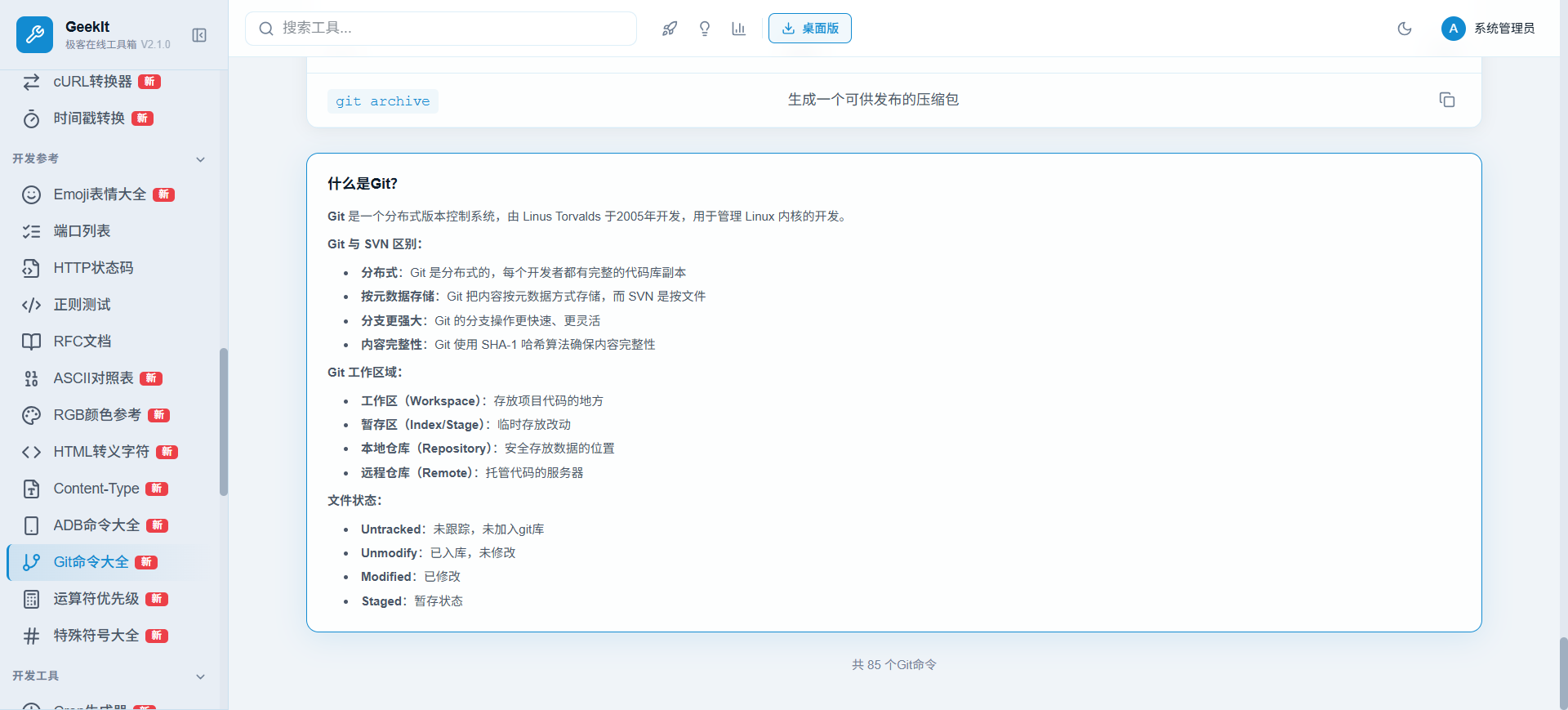Toggle dark mode moon icon
This screenshot has height=710, width=1568.
1405,29
